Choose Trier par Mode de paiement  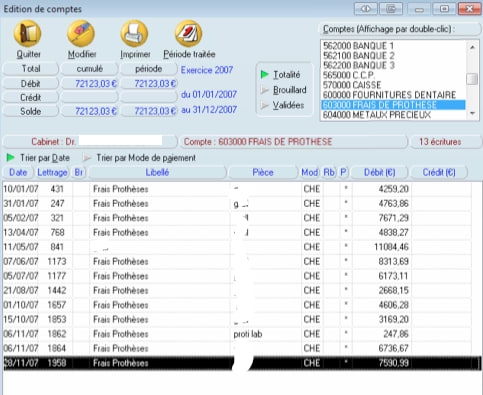[x=139, y=158]
